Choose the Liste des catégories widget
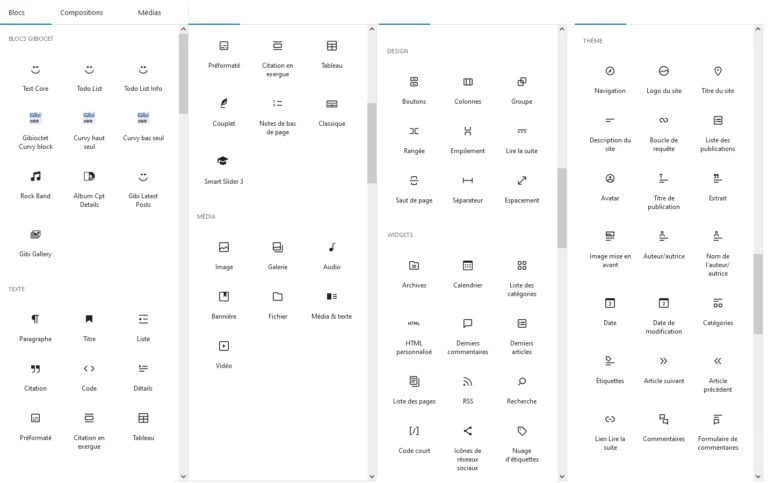Viewport: 768px width, 483px height. (522, 278)
